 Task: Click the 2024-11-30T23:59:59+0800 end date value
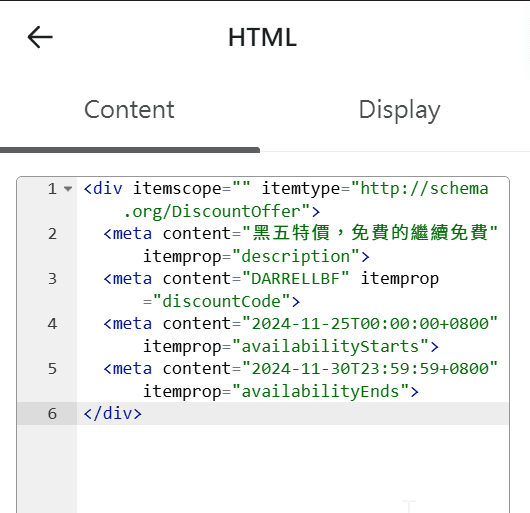coord(370,368)
